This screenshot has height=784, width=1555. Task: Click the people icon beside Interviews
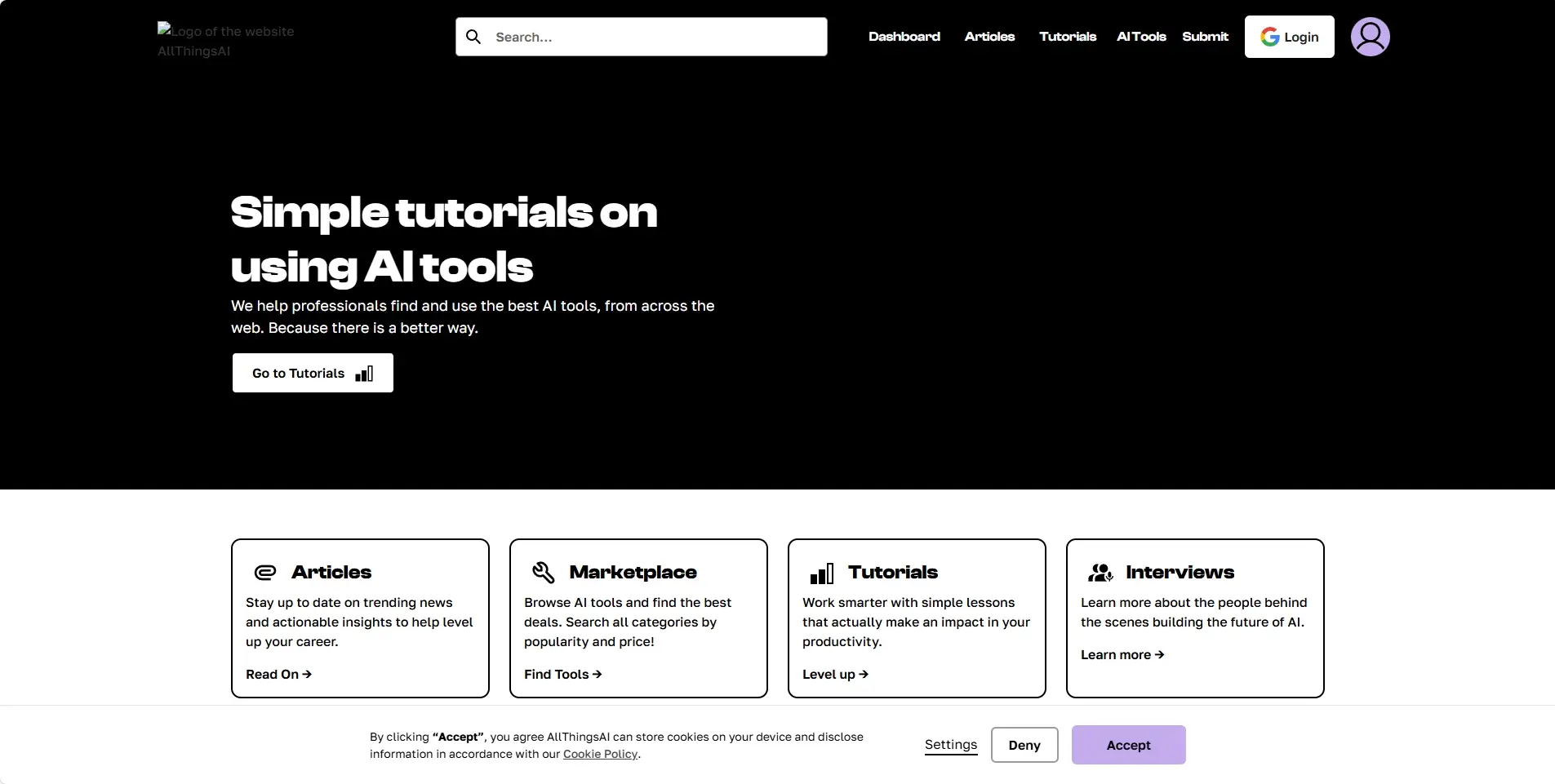coord(1100,573)
